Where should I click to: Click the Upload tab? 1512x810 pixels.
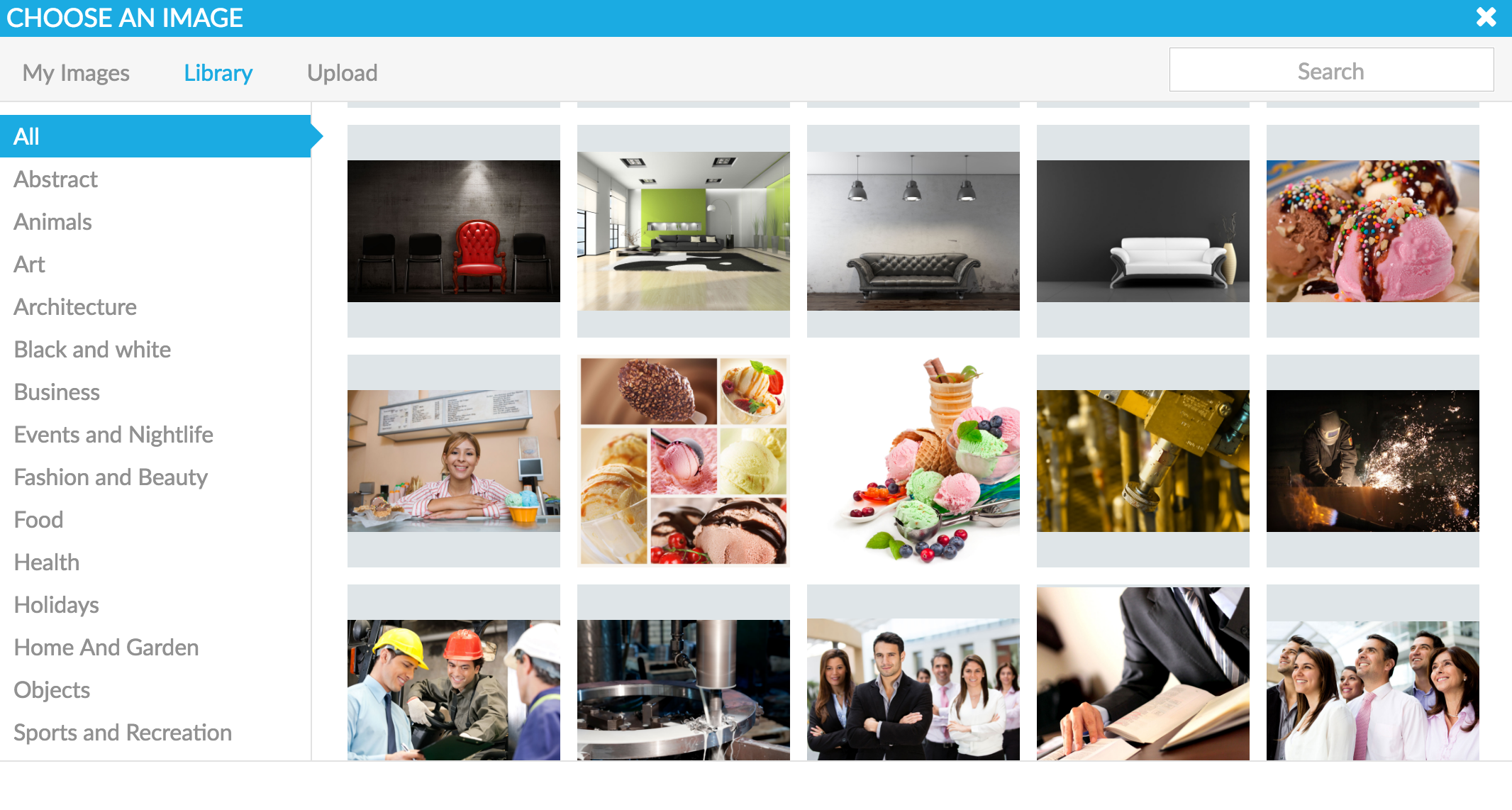341,71
